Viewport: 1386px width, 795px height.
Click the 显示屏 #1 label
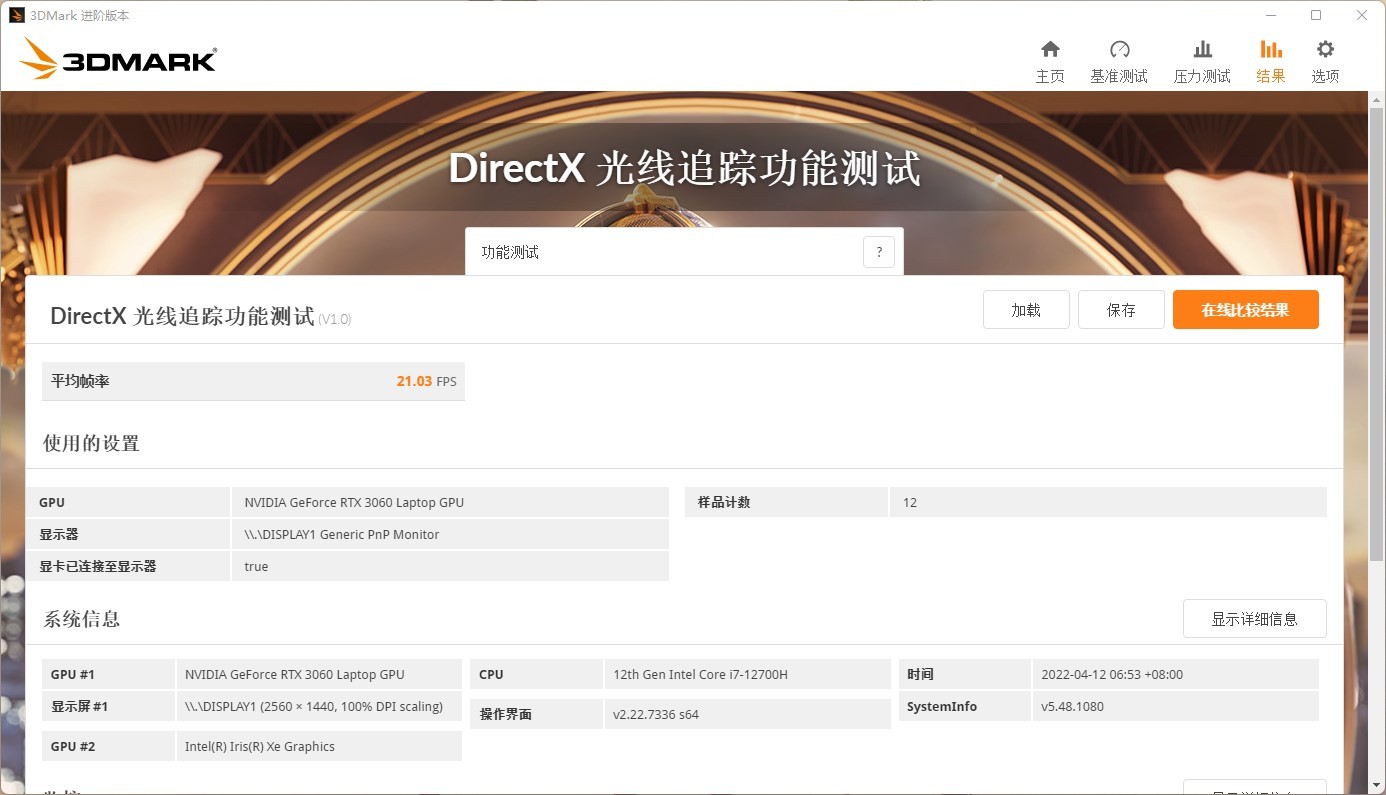tap(80, 707)
